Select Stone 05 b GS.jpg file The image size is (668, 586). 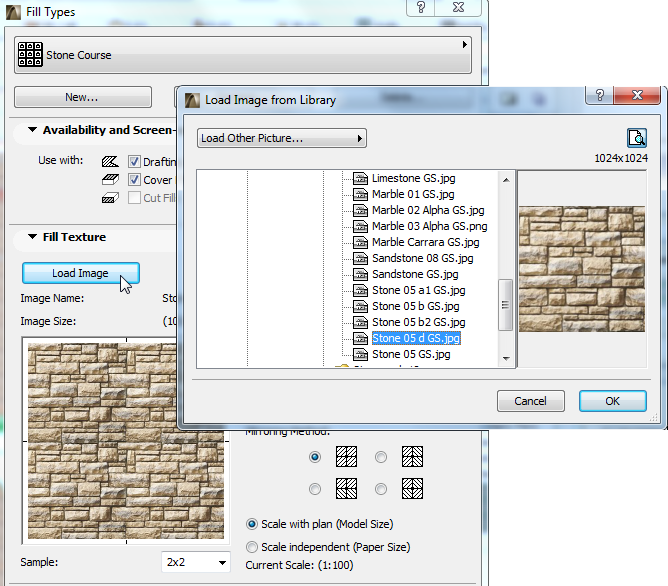[x=415, y=306]
